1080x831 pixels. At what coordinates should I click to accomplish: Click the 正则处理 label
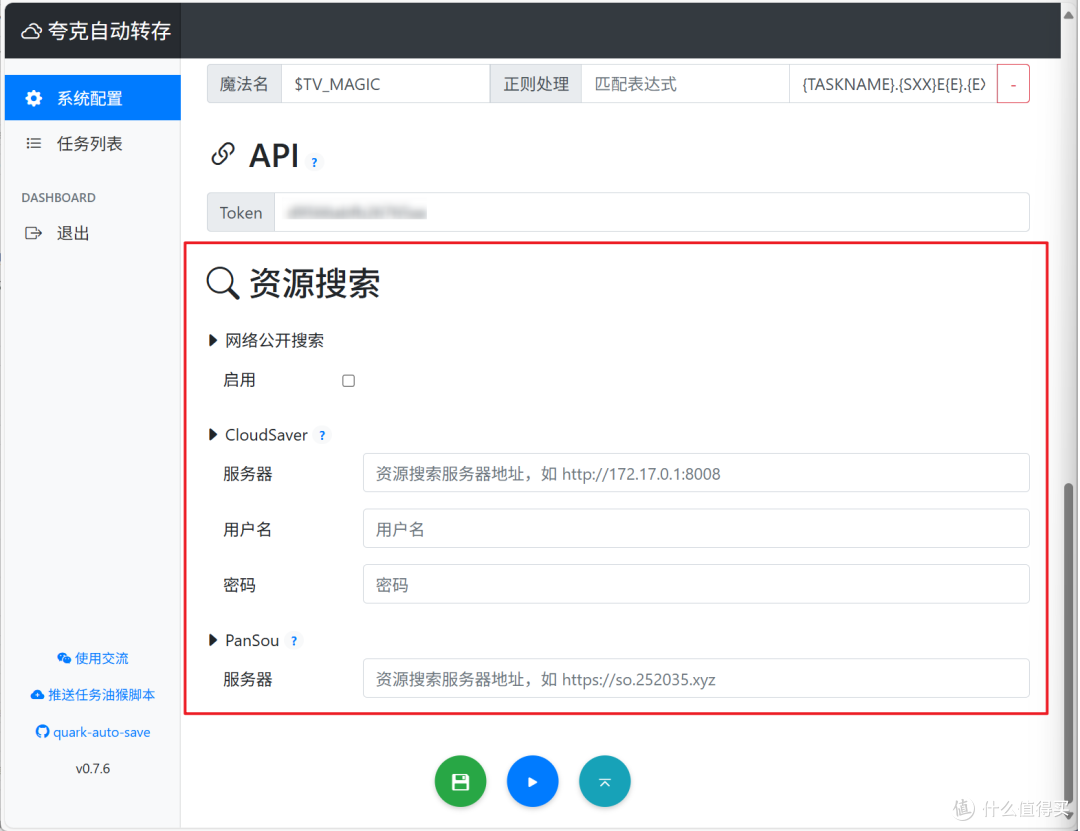(536, 84)
